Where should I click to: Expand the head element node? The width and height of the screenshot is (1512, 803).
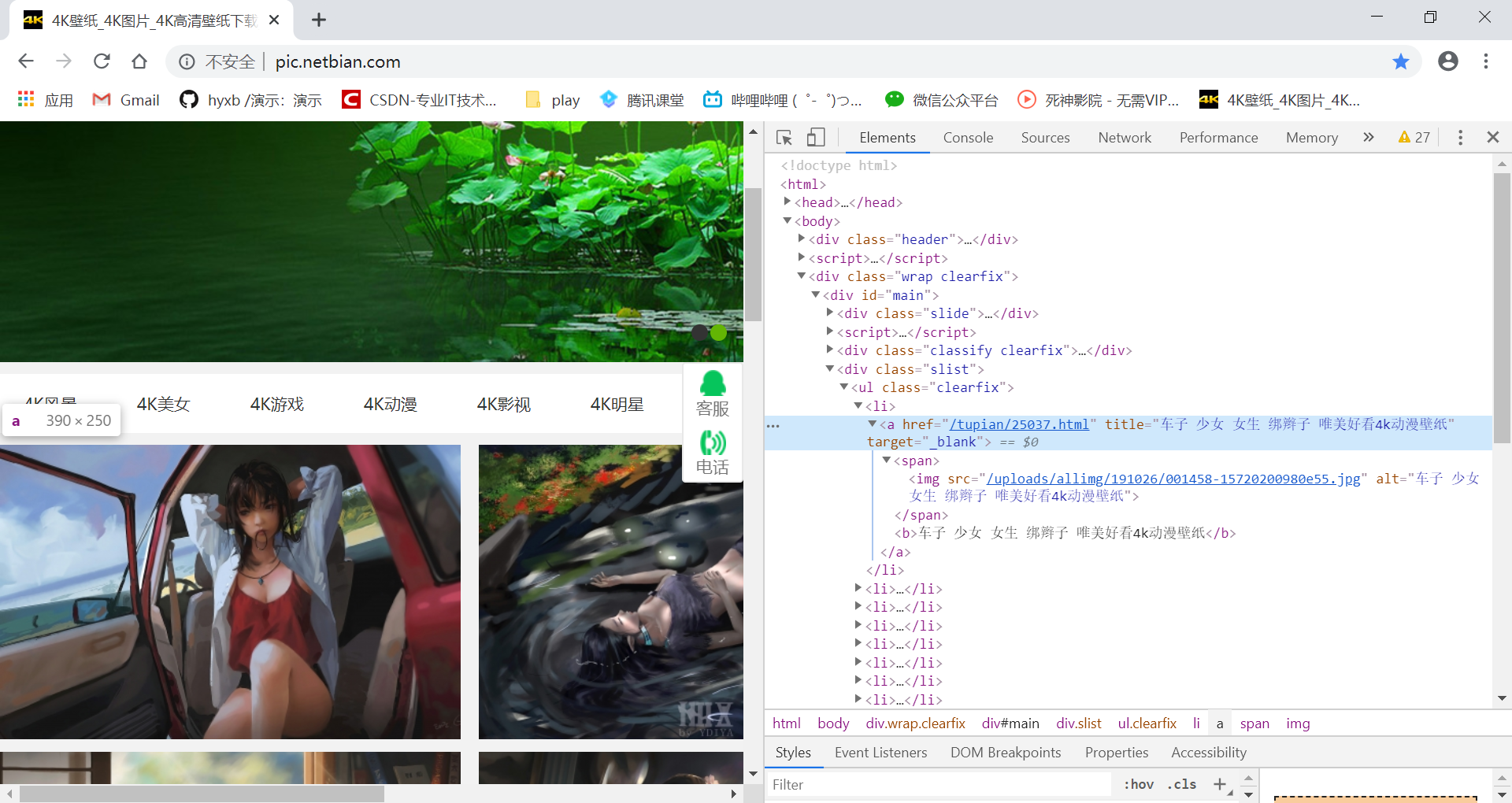pos(787,202)
